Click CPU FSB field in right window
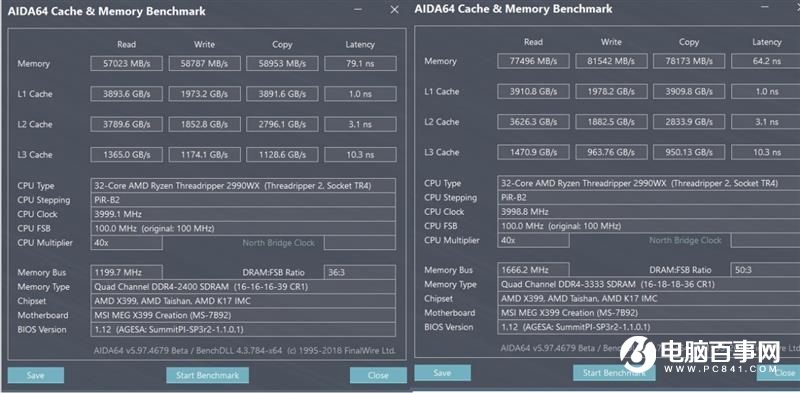800x393 pixels. (648, 226)
